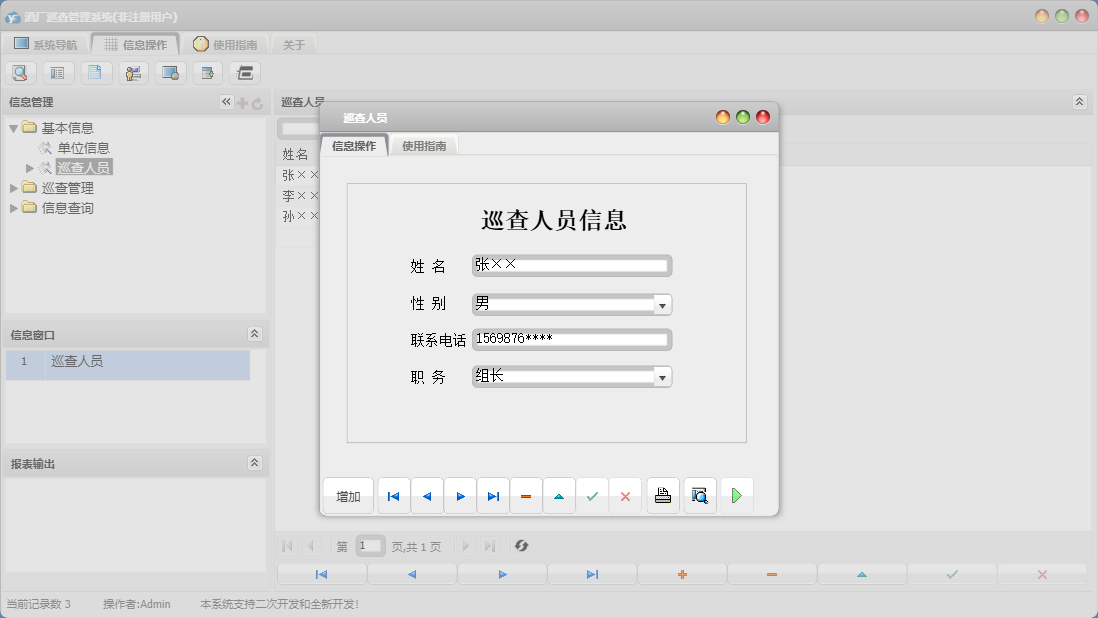
Task: Cancel with the red X in dialog toolbar
Action: point(625,496)
